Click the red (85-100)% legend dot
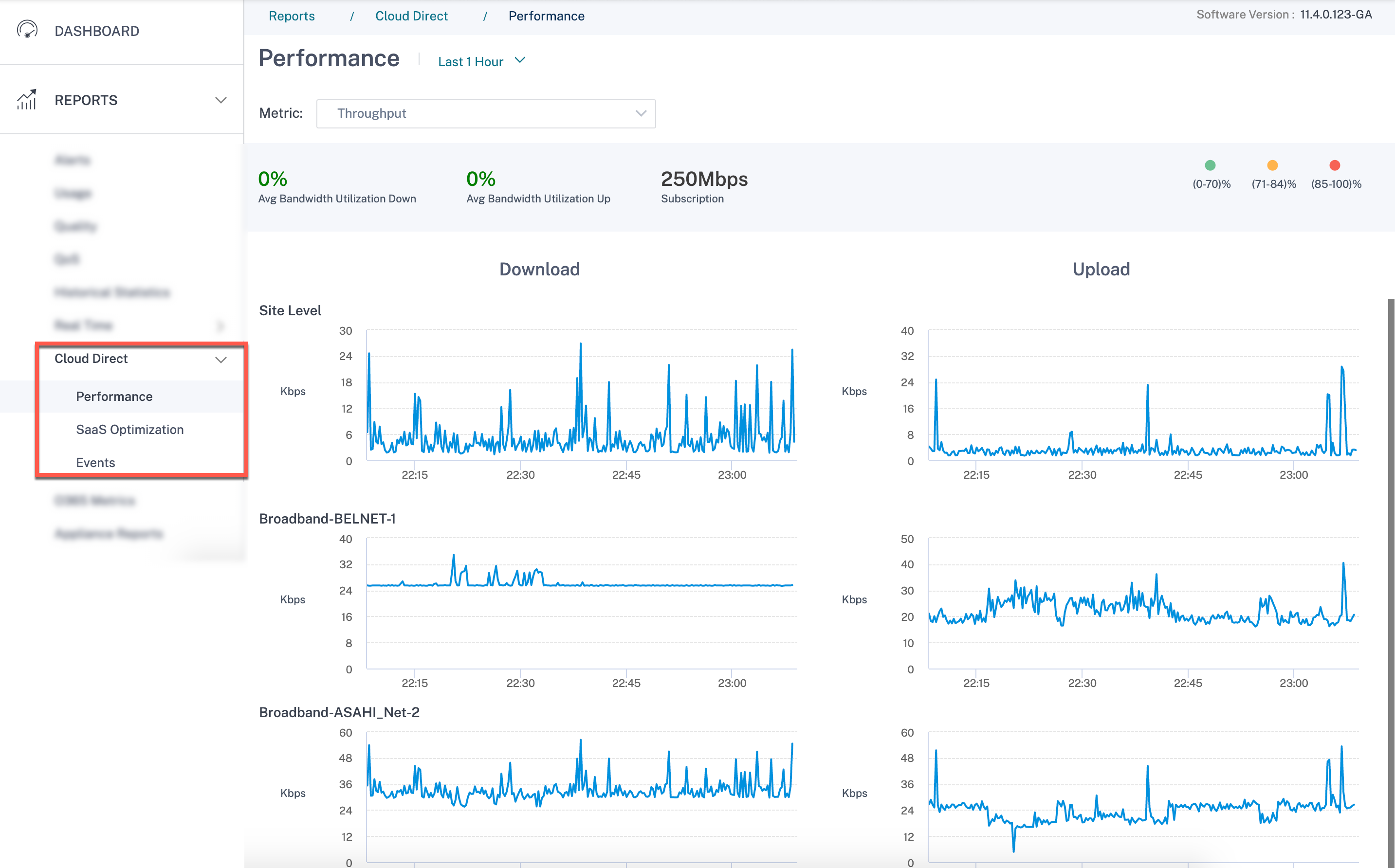Screen dimensions: 1395x868 (1335, 165)
